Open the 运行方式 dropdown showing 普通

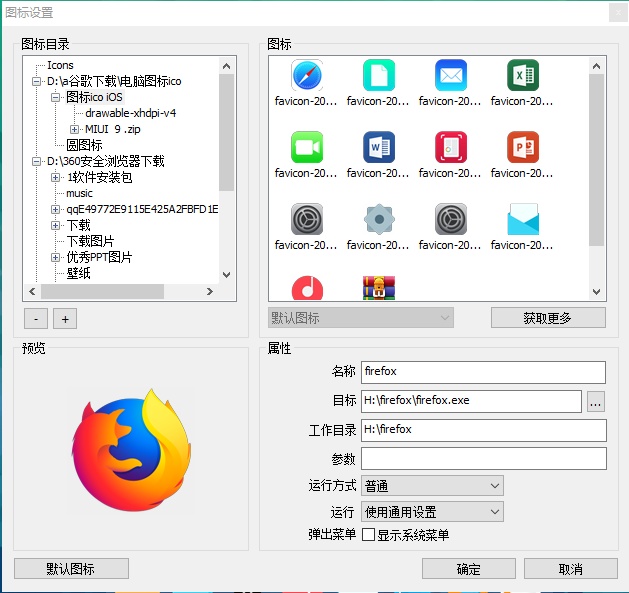432,486
